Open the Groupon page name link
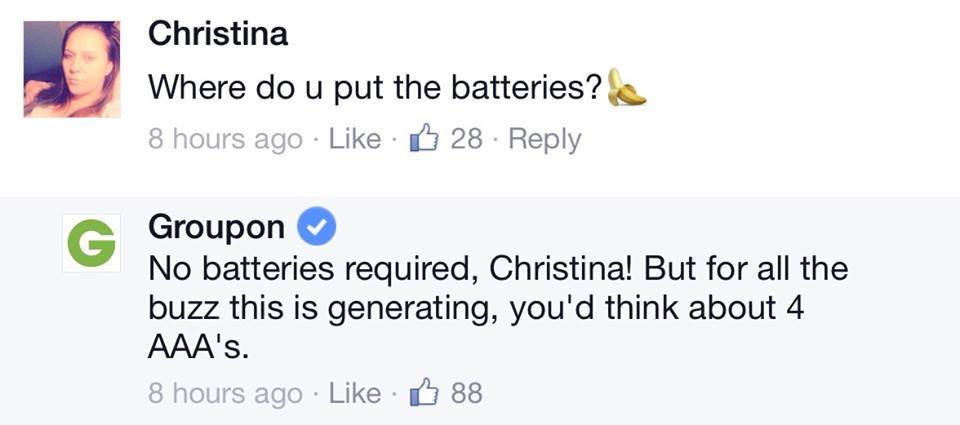This screenshot has width=960, height=425. 216,228
